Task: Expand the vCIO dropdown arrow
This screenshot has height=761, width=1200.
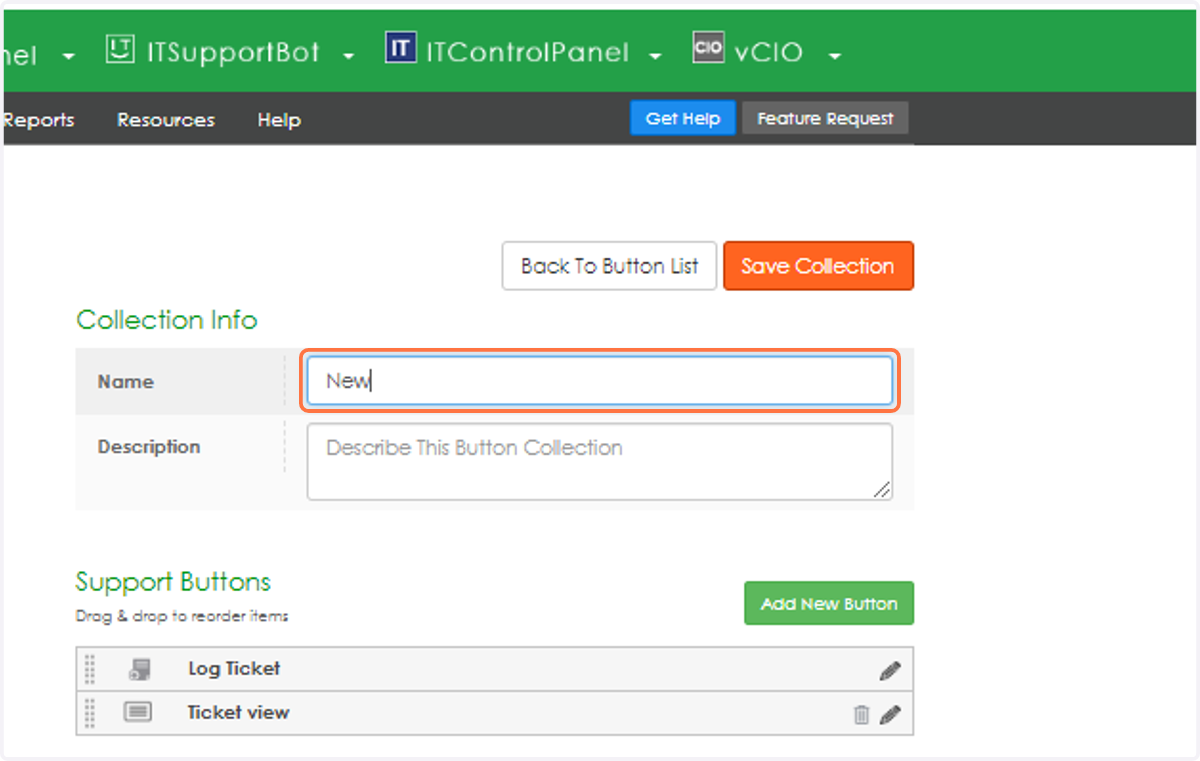Action: tap(834, 56)
